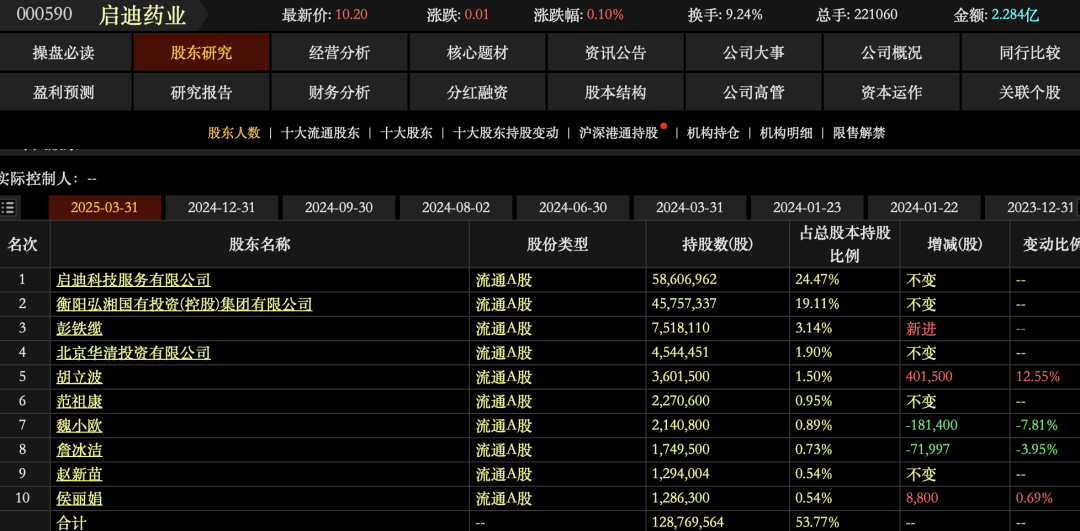Jump to 十大股东持股变动 section

coord(506,133)
